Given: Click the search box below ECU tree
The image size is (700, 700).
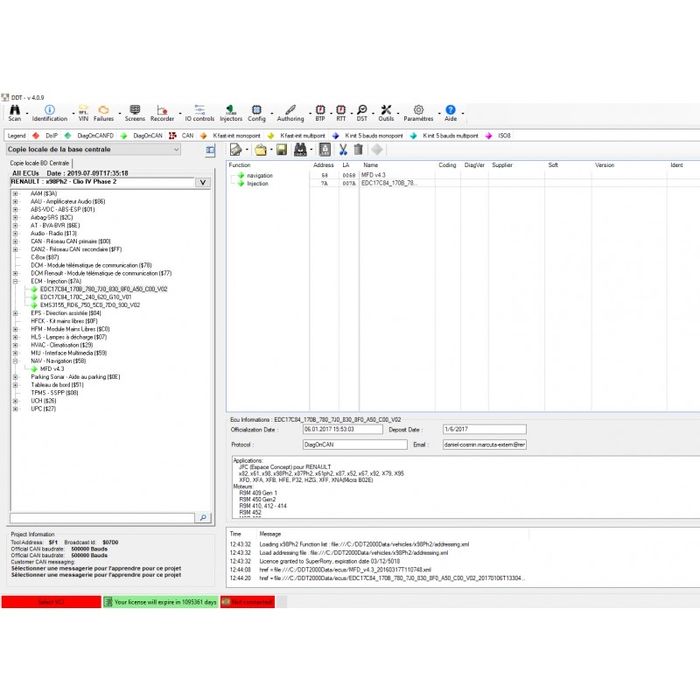Looking at the screenshot, I should [x=102, y=517].
